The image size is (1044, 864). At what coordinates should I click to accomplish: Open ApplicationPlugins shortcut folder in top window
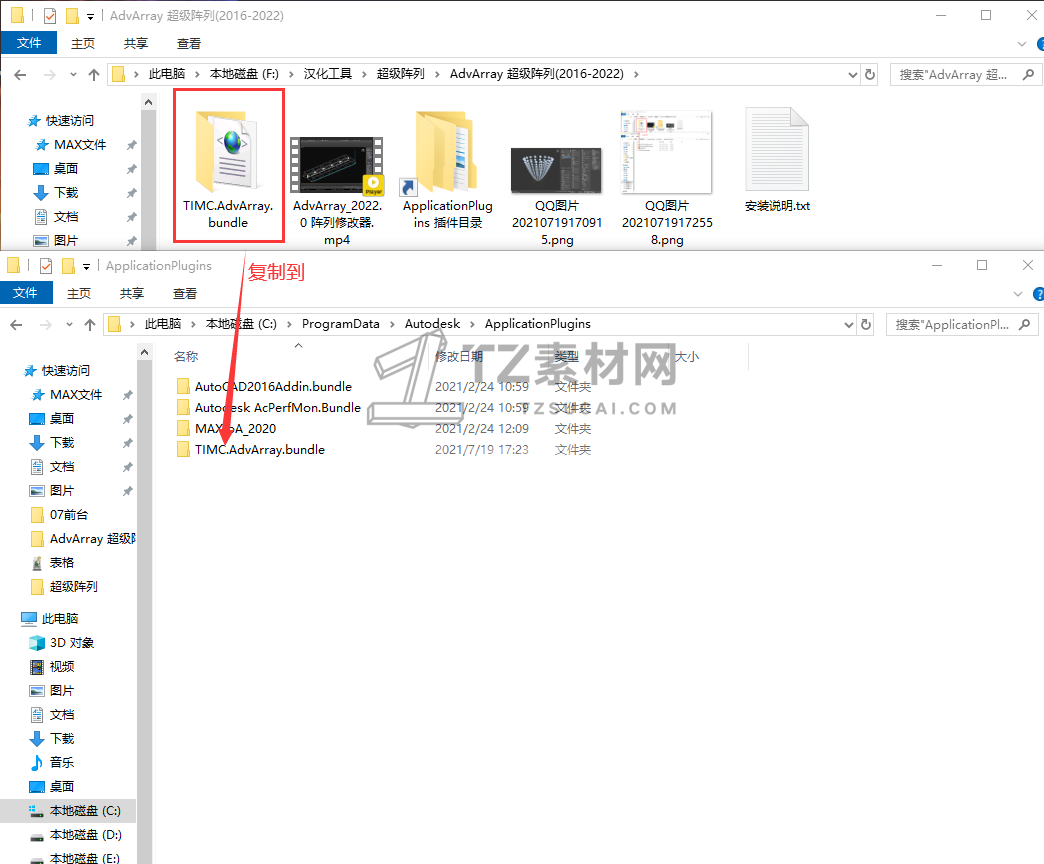(x=447, y=169)
